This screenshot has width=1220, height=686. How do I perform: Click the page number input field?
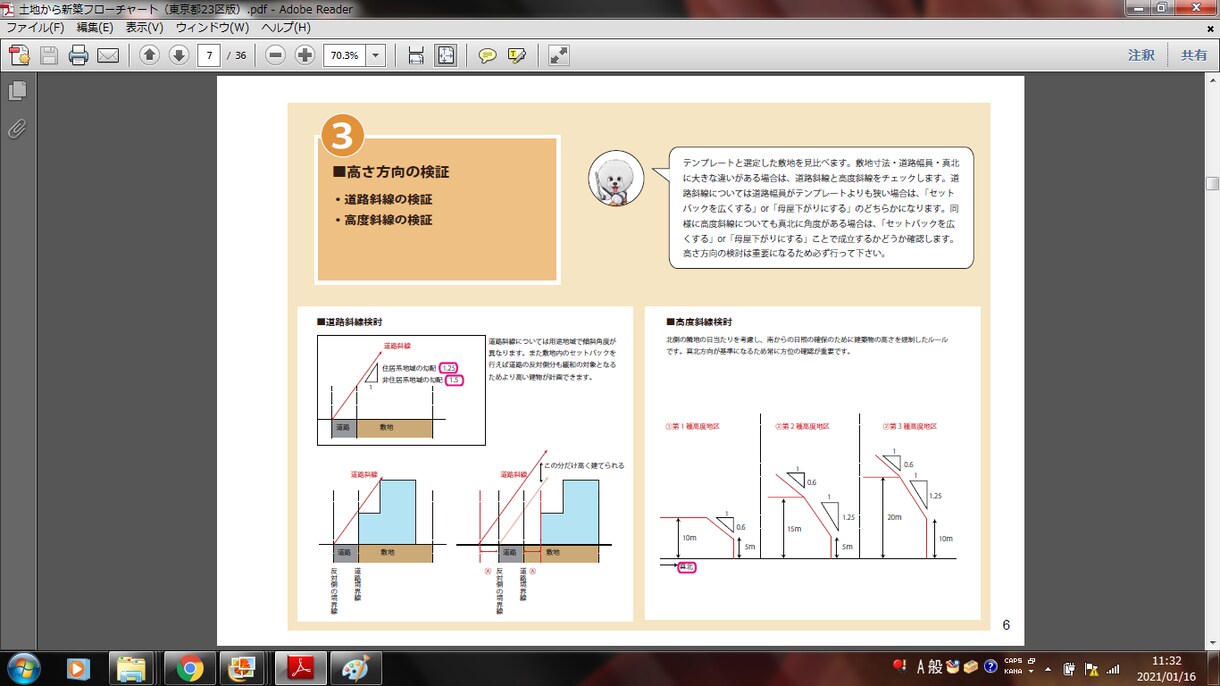coord(209,55)
